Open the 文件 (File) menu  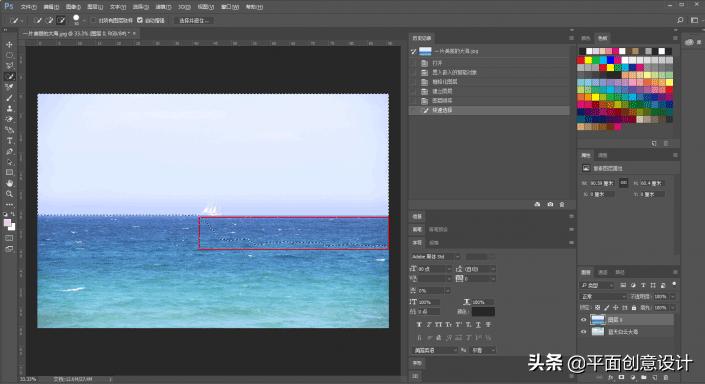click(29, 7)
